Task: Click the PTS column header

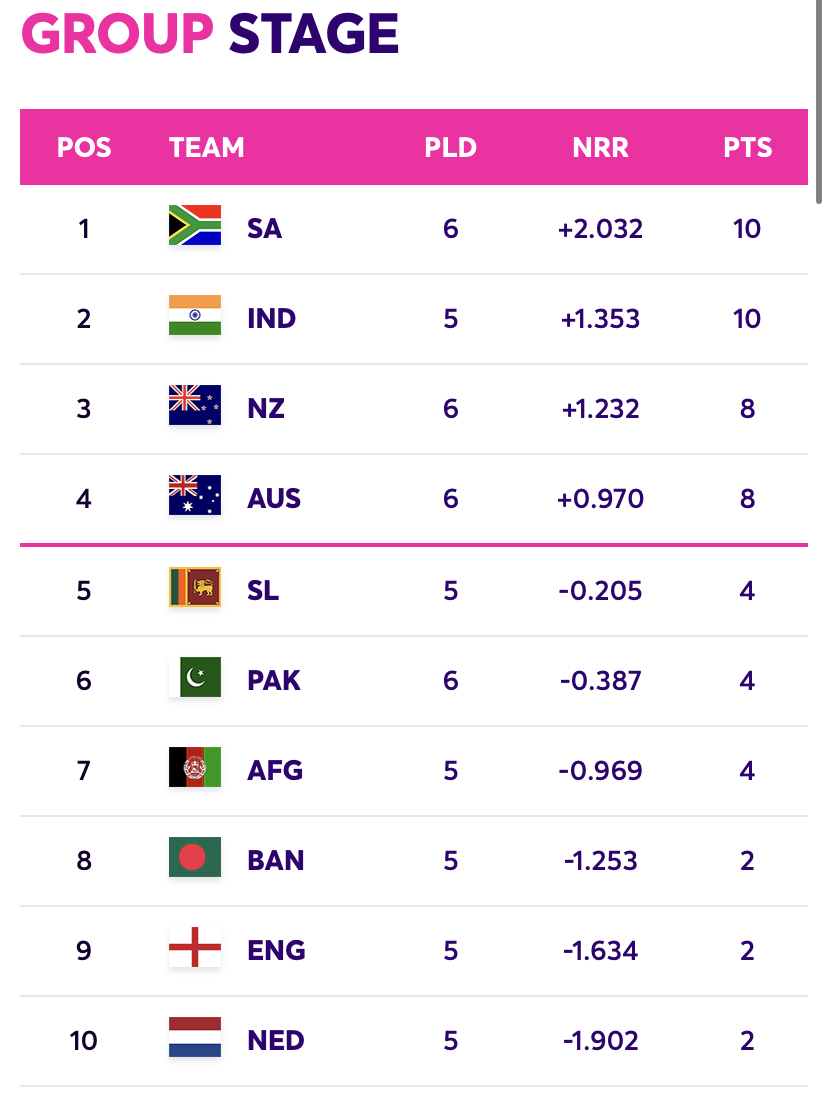Action: pos(747,148)
